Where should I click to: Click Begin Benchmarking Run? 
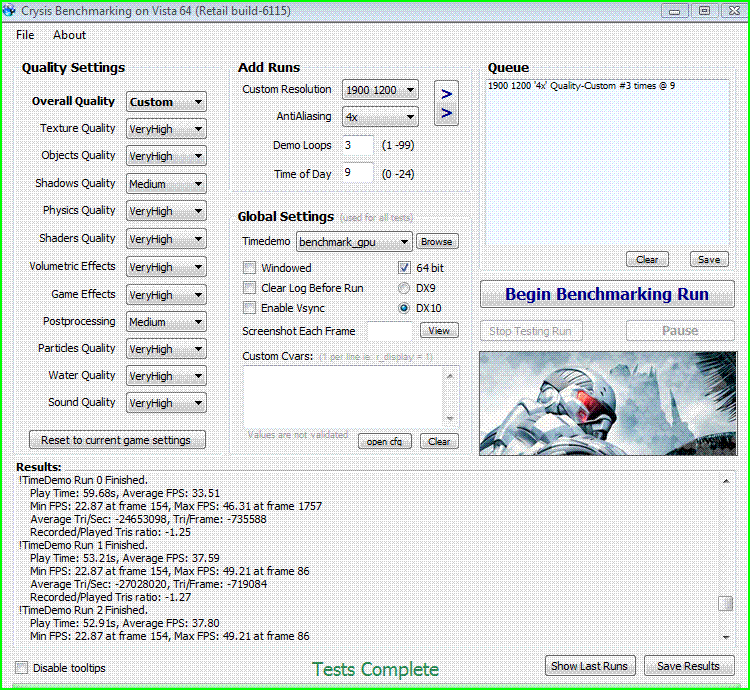point(607,294)
